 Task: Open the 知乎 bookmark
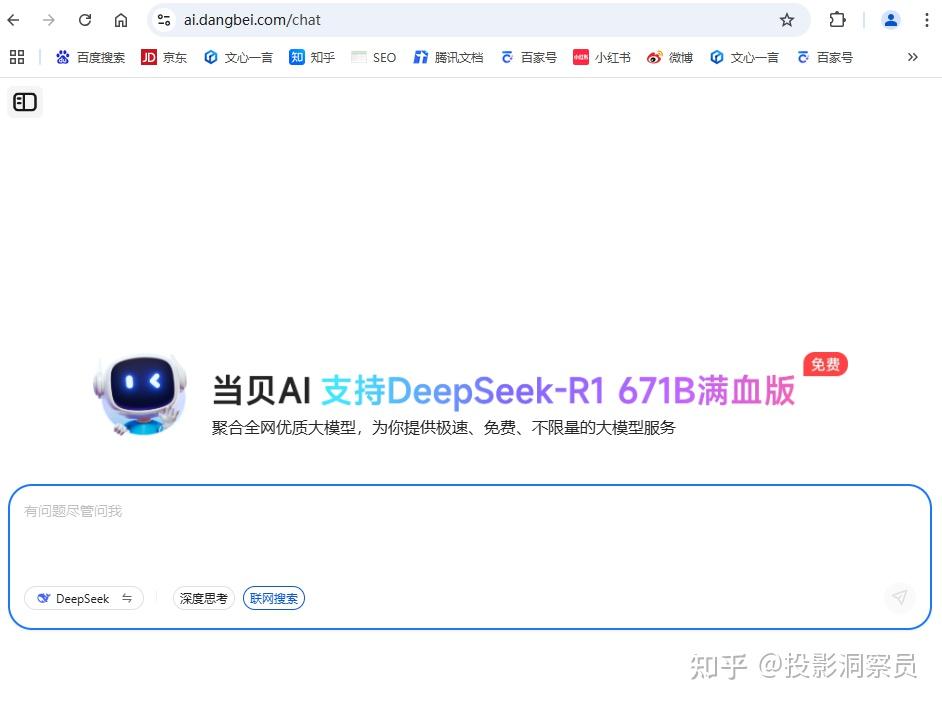point(312,57)
